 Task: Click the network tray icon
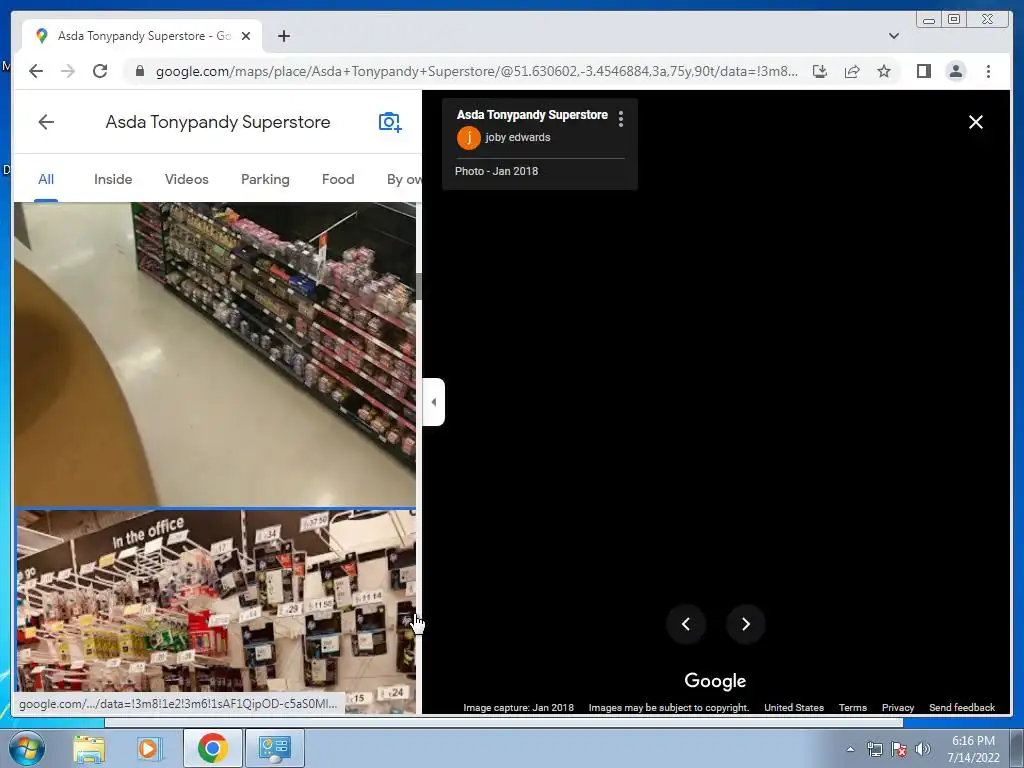coord(874,749)
